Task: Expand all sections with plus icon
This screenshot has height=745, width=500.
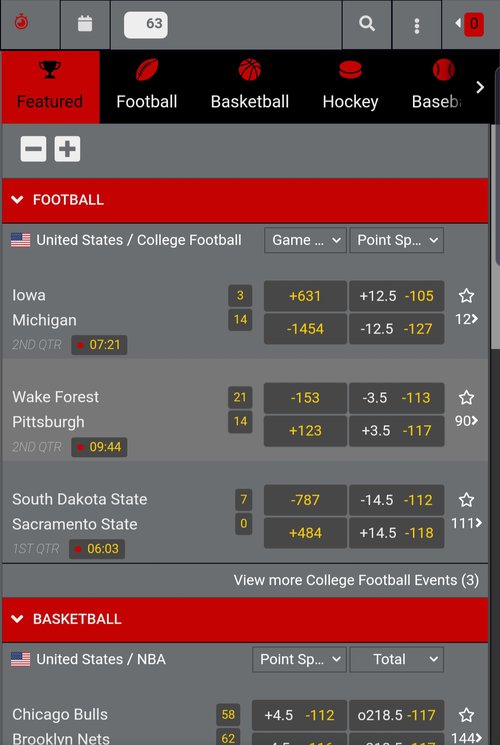Action: 67,149
